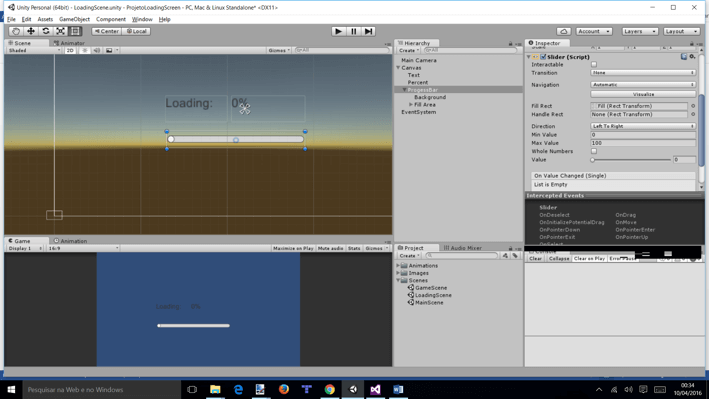This screenshot has width=709, height=399.
Task: Open scene effects image icon
Action: pos(109,50)
